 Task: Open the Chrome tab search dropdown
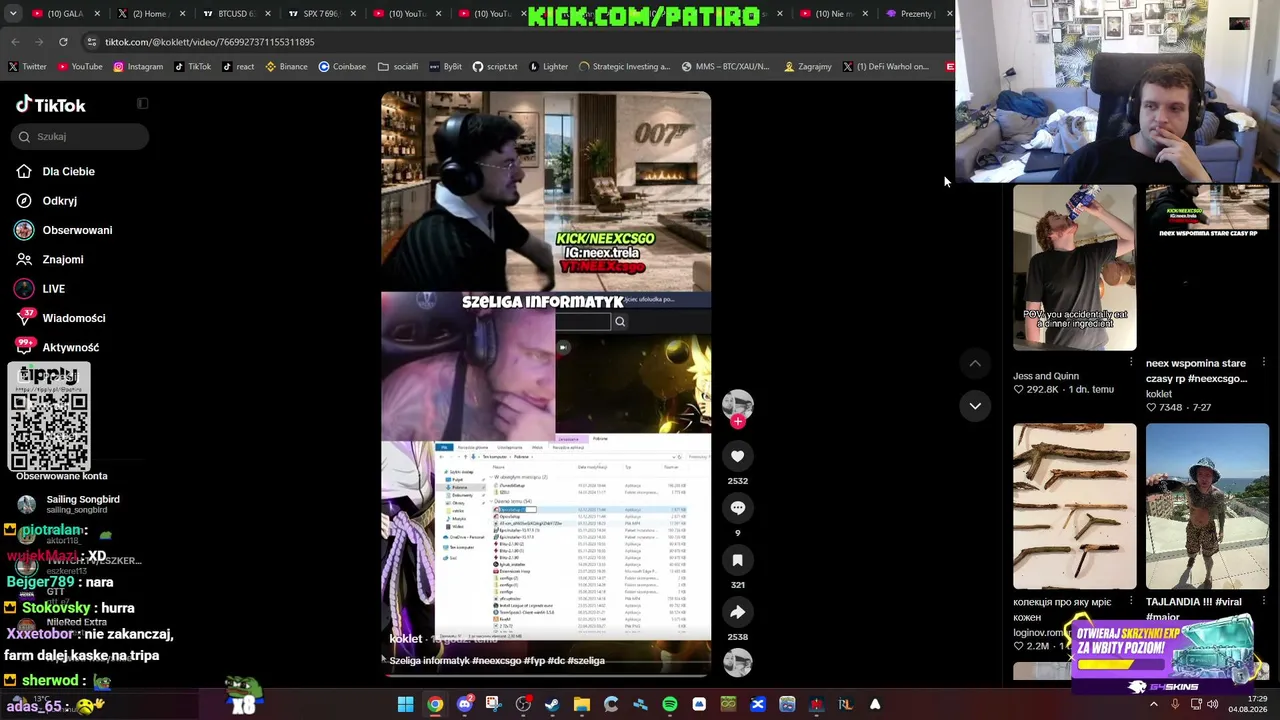tap(13, 14)
